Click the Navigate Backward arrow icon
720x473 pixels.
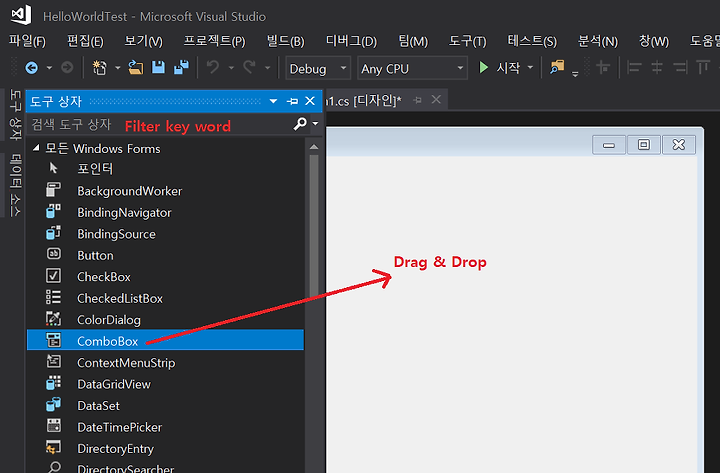[32, 68]
